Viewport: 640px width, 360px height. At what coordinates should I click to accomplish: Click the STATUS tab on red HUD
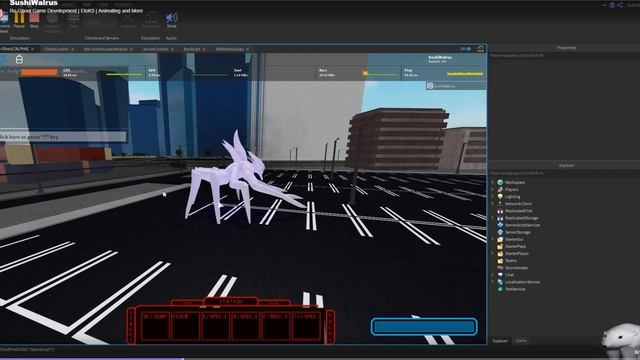pos(231,302)
